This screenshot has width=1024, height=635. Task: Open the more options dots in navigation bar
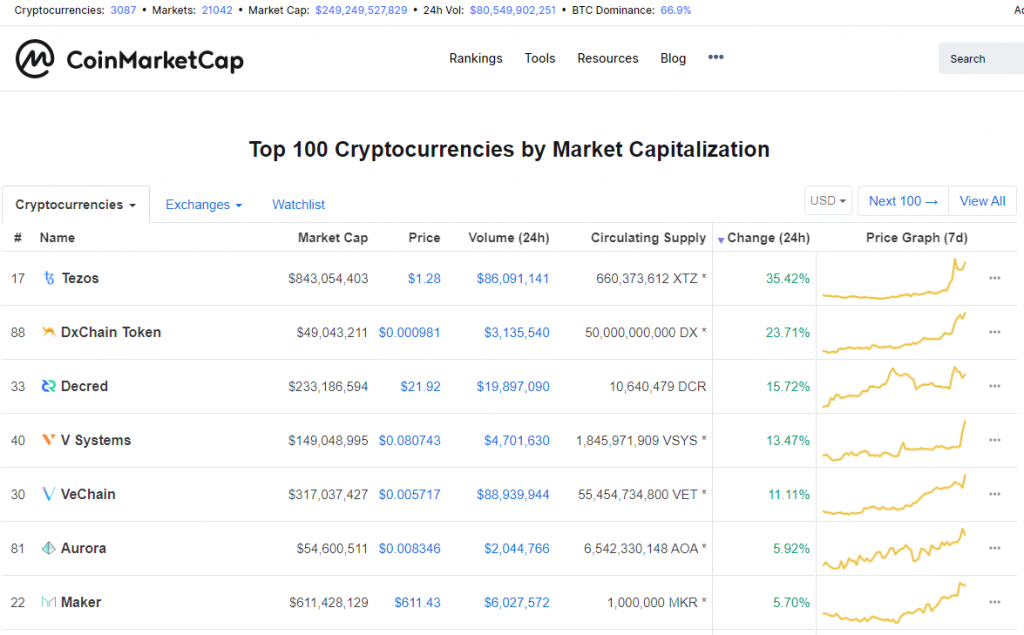click(716, 57)
